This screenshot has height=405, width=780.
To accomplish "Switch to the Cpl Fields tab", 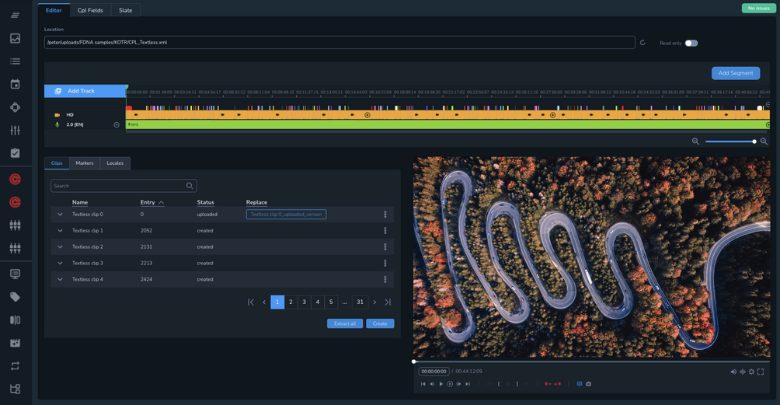I will click(90, 9).
